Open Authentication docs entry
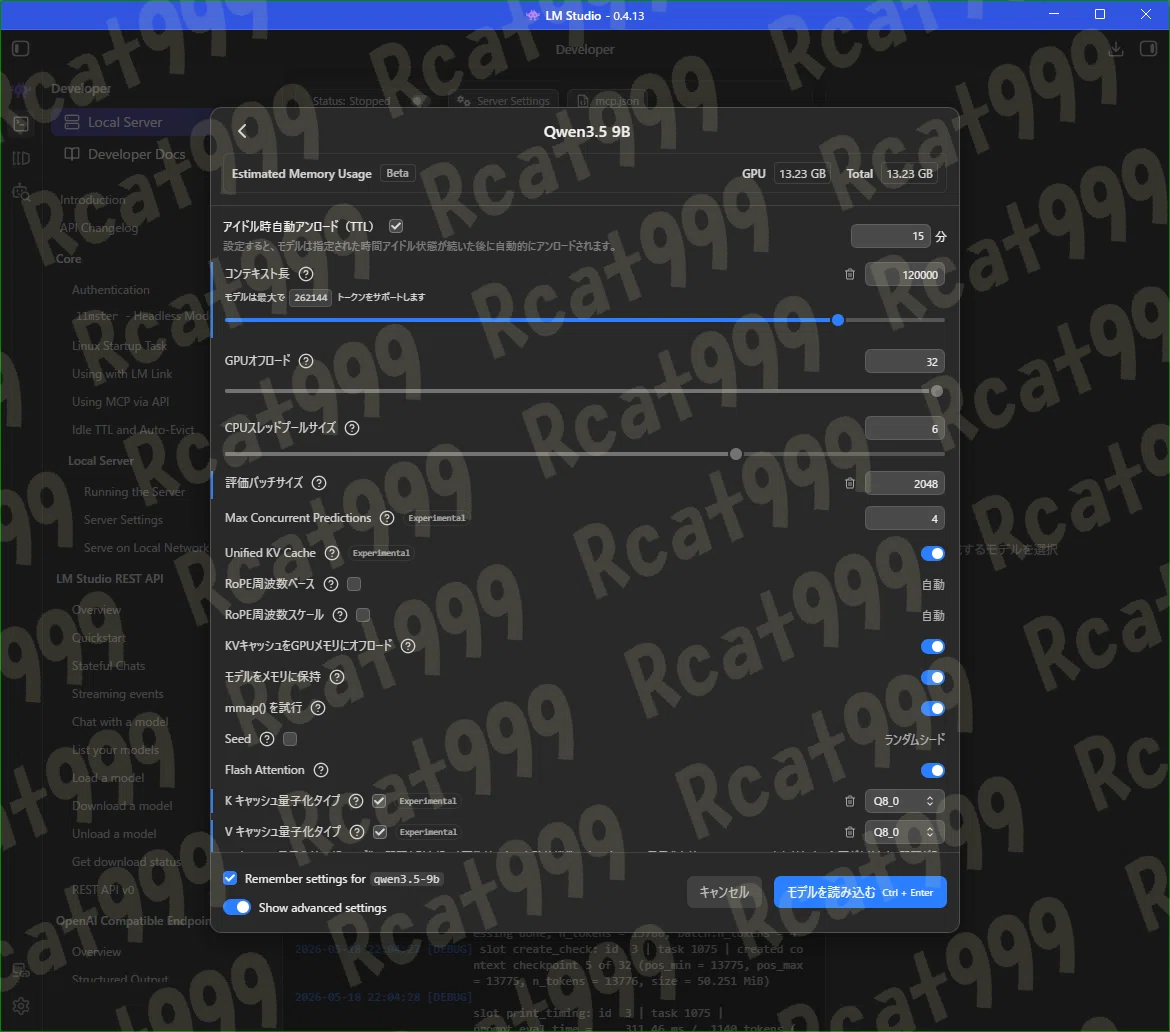Viewport: 1170px width, 1032px height. [x=110, y=290]
